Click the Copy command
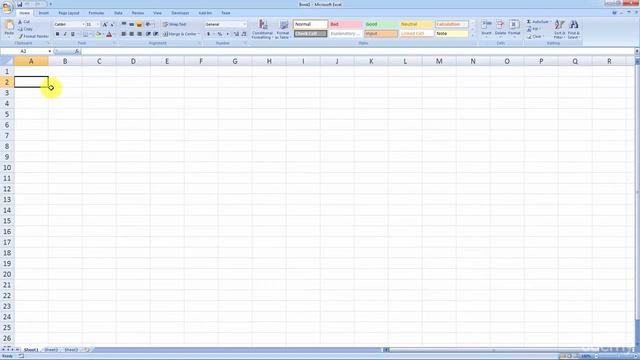 coord(25,29)
